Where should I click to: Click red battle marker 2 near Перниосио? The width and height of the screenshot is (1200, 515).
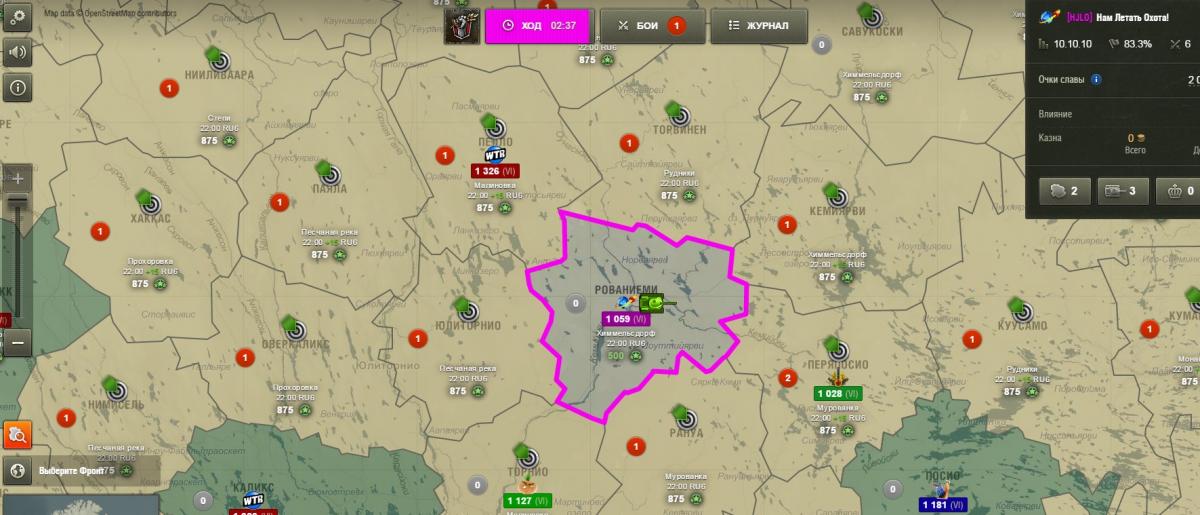point(787,377)
